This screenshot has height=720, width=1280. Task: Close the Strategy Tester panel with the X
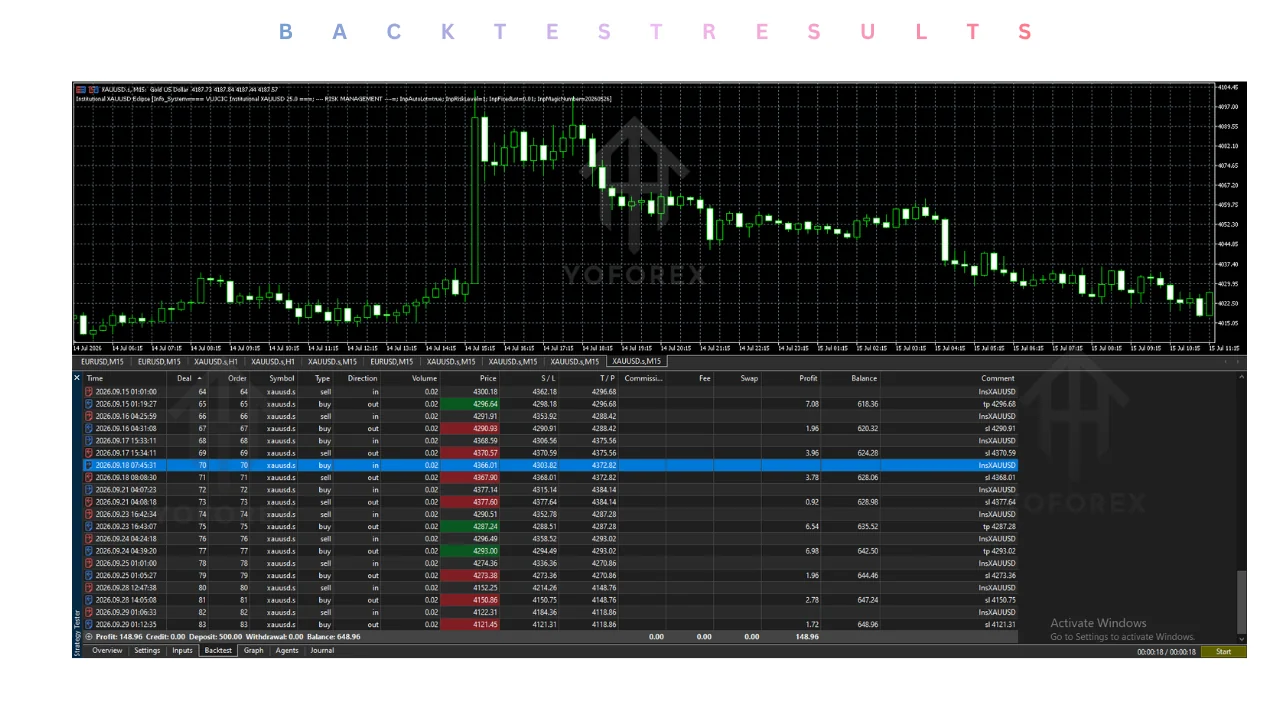coord(77,378)
